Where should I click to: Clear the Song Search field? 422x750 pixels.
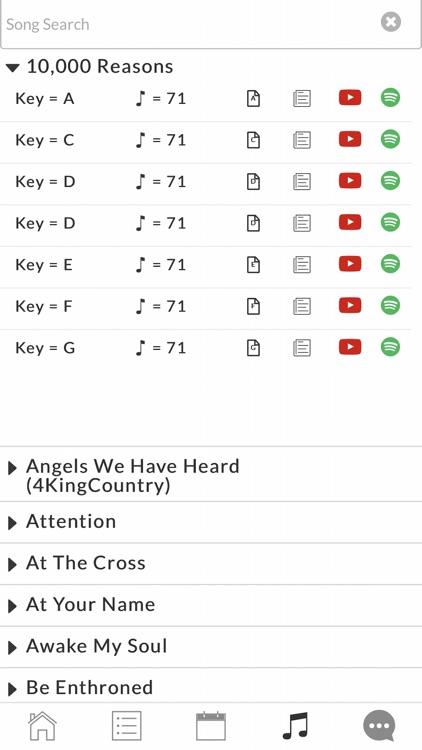click(x=391, y=22)
